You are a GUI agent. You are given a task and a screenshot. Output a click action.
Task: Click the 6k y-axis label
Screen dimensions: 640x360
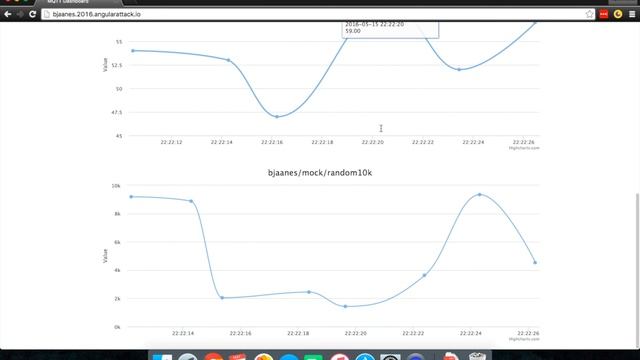(x=118, y=242)
